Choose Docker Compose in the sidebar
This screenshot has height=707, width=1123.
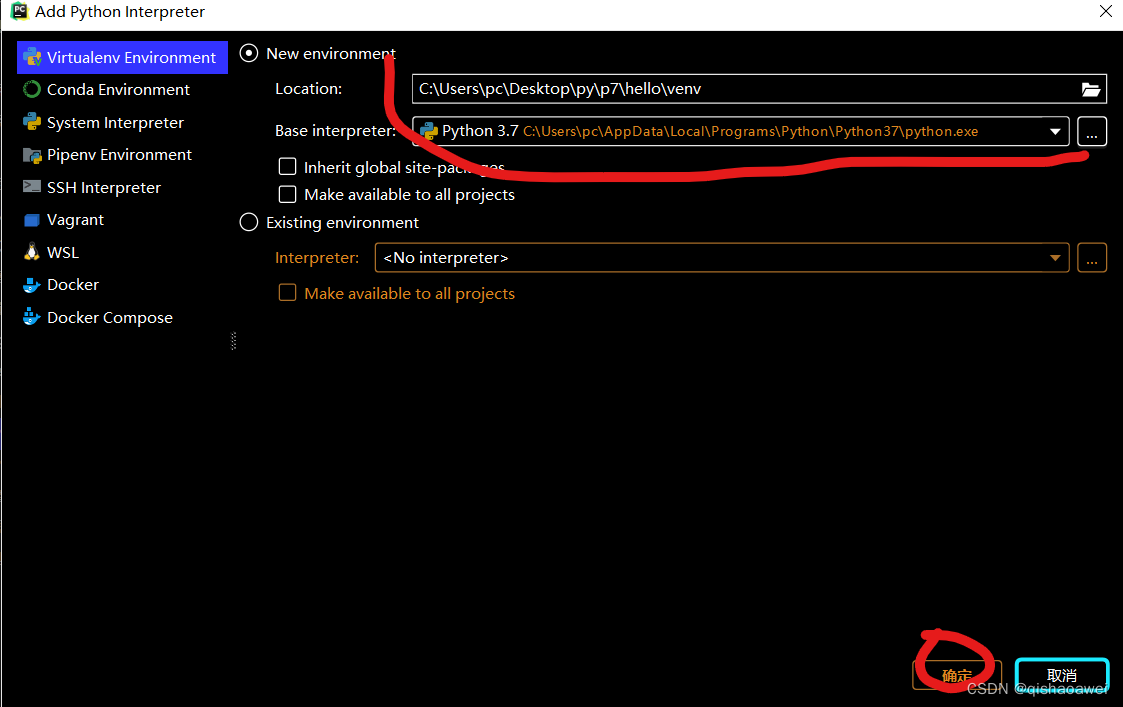pyautogui.click(x=122, y=317)
